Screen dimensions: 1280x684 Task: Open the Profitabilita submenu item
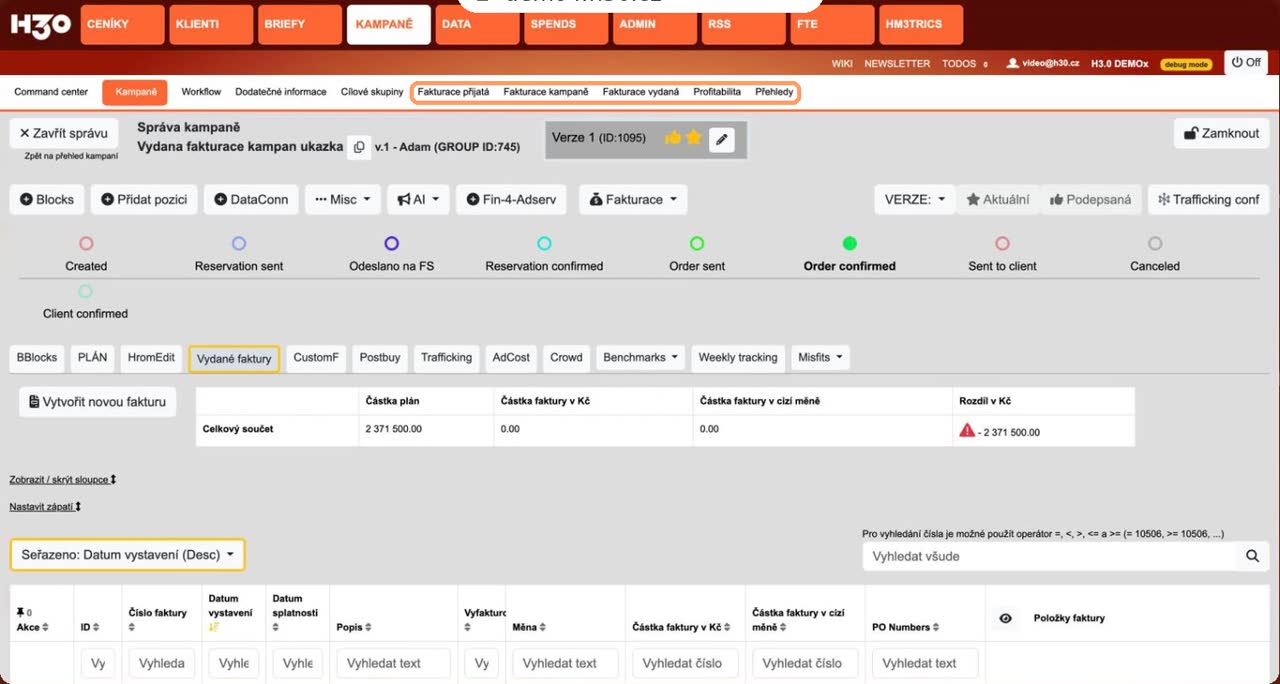(x=717, y=92)
